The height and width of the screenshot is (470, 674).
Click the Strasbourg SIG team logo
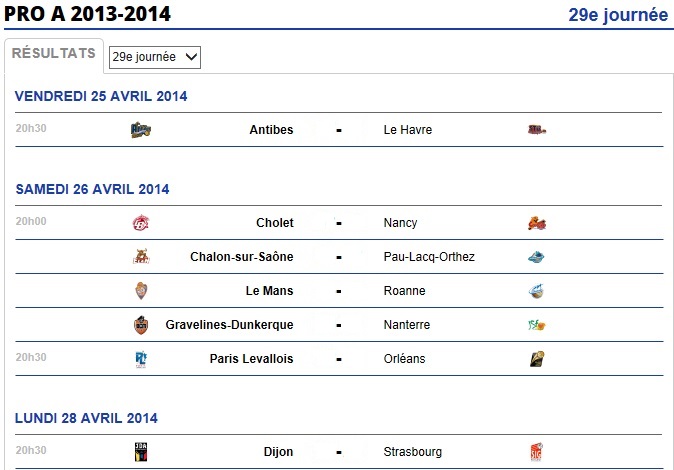click(x=536, y=452)
